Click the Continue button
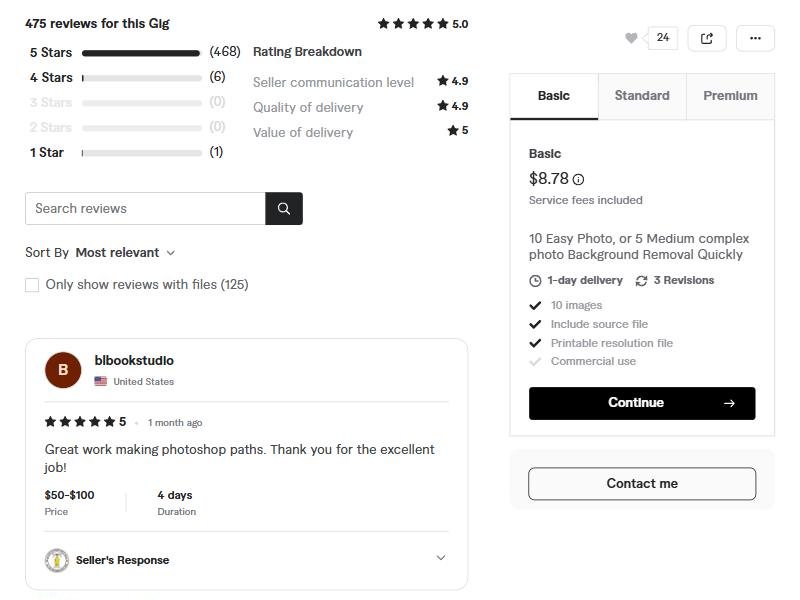This screenshot has height=600, width=800. (642, 403)
